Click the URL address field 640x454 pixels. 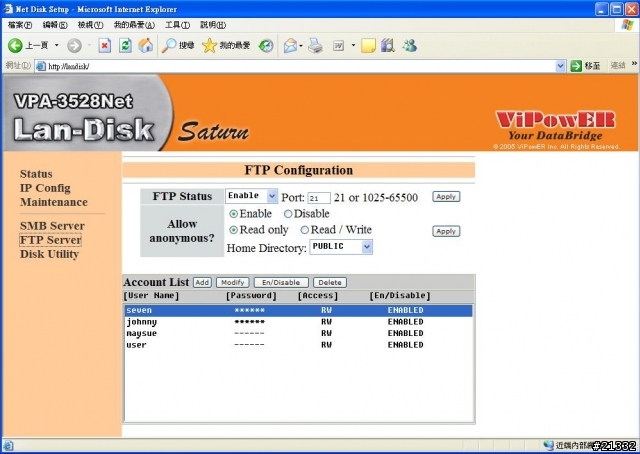coord(300,66)
